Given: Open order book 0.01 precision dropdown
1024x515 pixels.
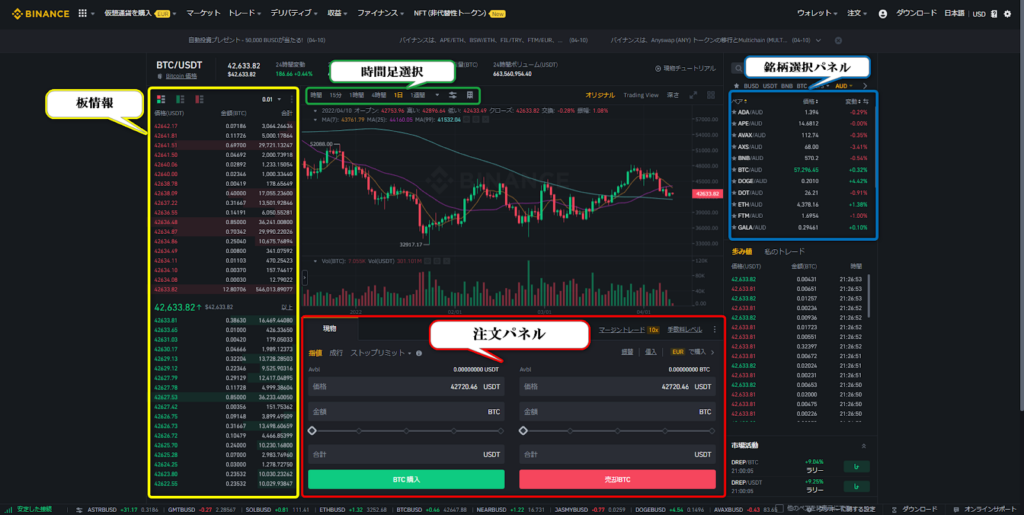Looking at the screenshot, I should (x=271, y=99).
